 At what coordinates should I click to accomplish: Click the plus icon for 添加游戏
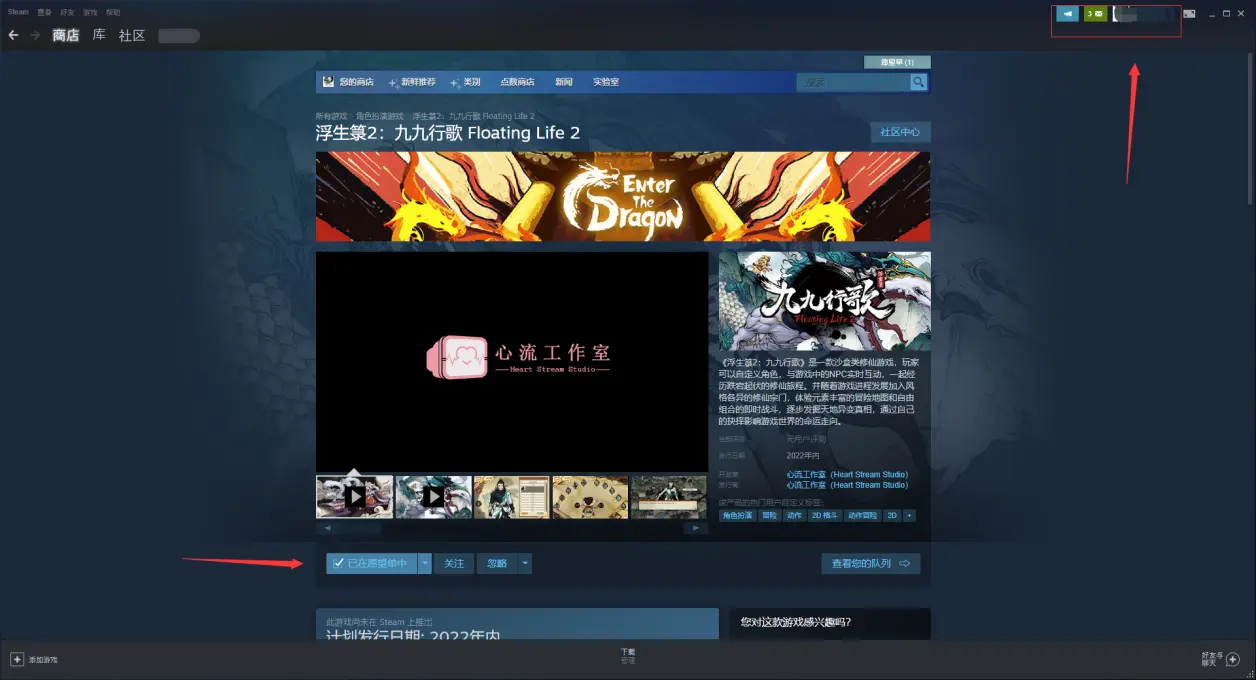[17, 660]
